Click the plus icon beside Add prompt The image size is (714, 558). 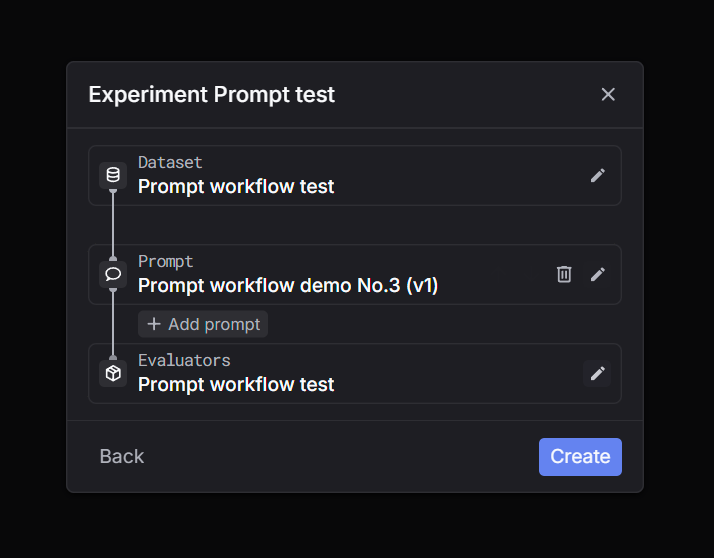click(x=154, y=324)
